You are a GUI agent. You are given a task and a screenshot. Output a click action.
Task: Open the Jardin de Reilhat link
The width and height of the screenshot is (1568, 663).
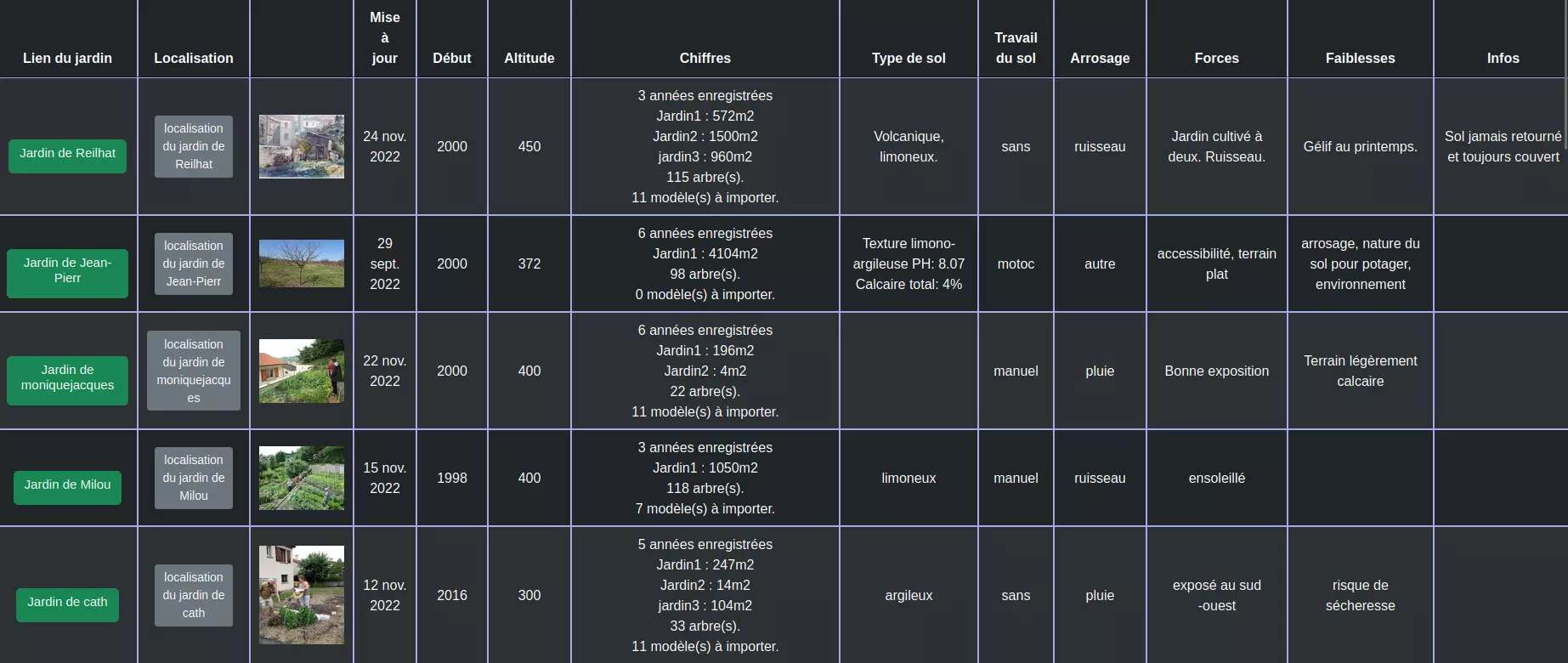[67, 155]
